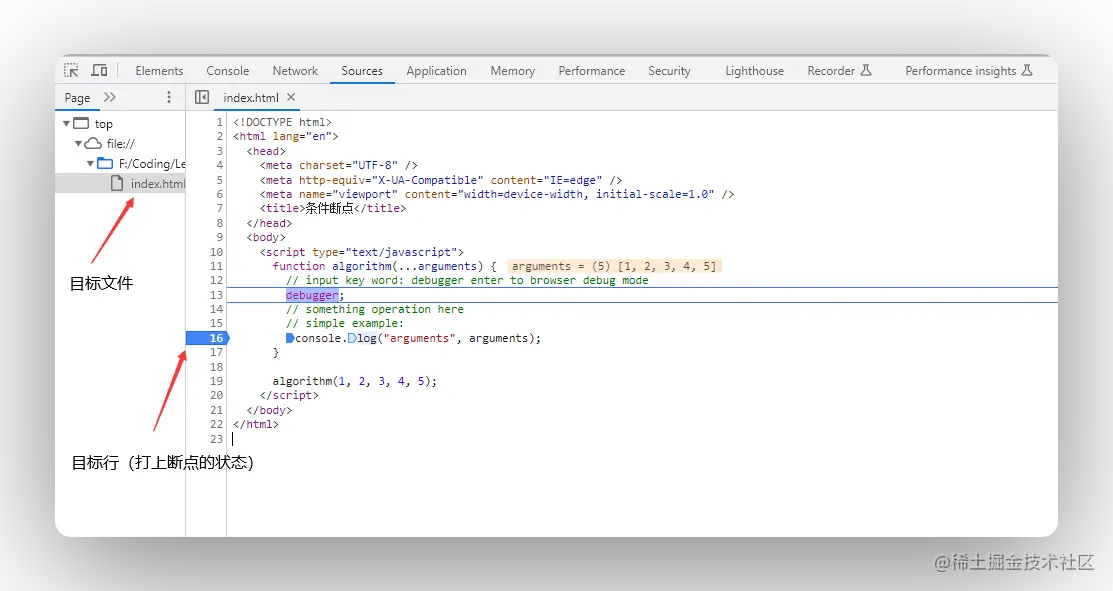Viewport: 1113px width, 591px height.
Task: Select the index.html editor tab
Action: (251, 98)
